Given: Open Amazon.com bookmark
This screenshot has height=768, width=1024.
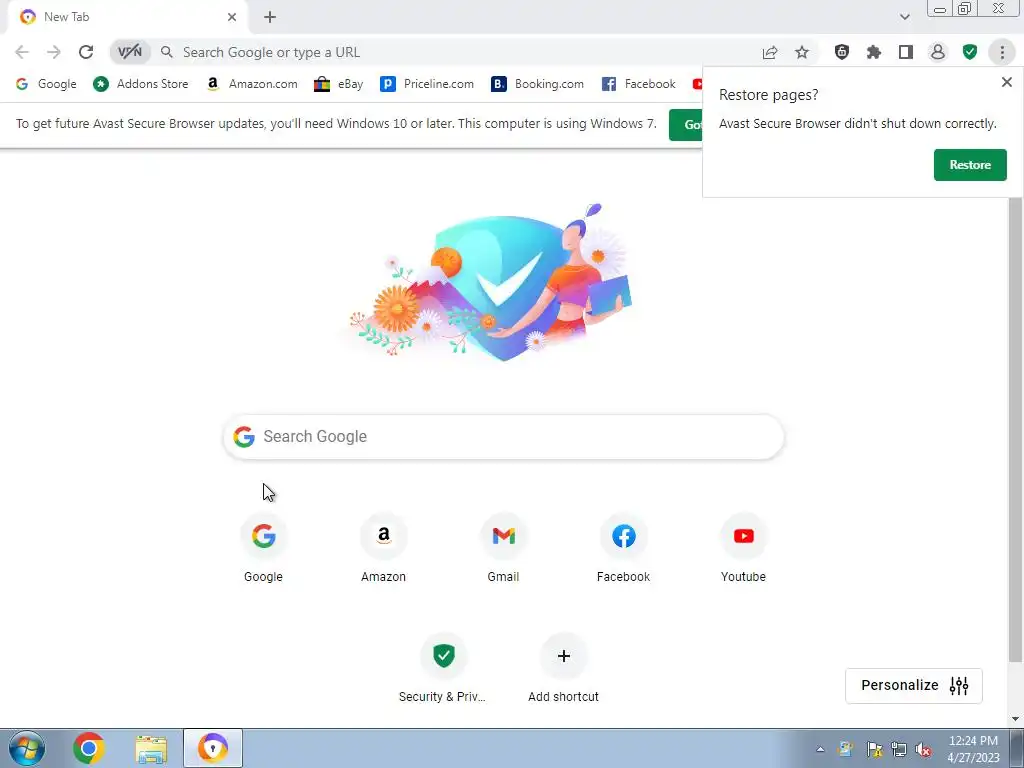Looking at the screenshot, I should [251, 84].
